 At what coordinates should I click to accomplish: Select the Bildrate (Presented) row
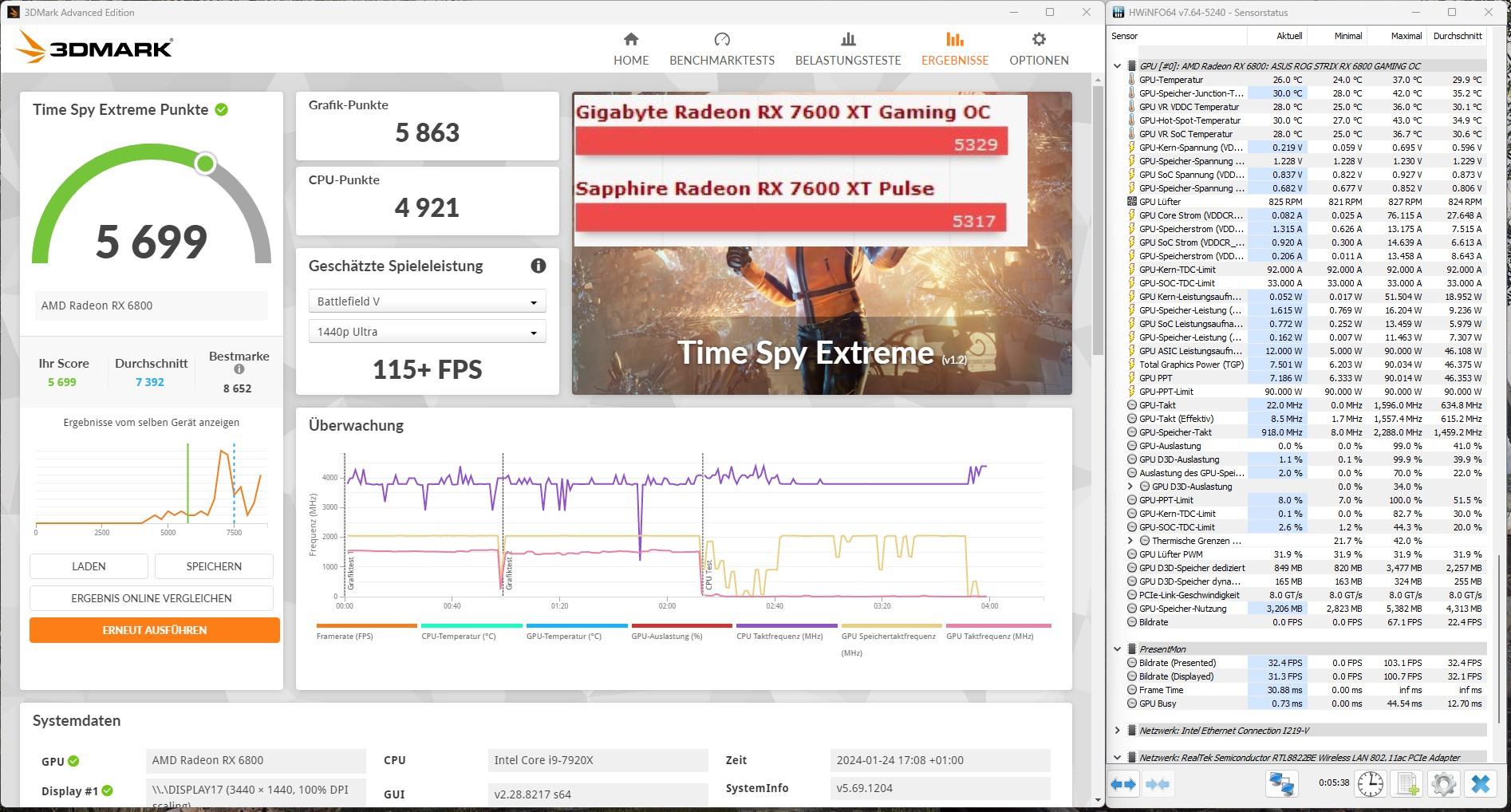coord(1305,663)
